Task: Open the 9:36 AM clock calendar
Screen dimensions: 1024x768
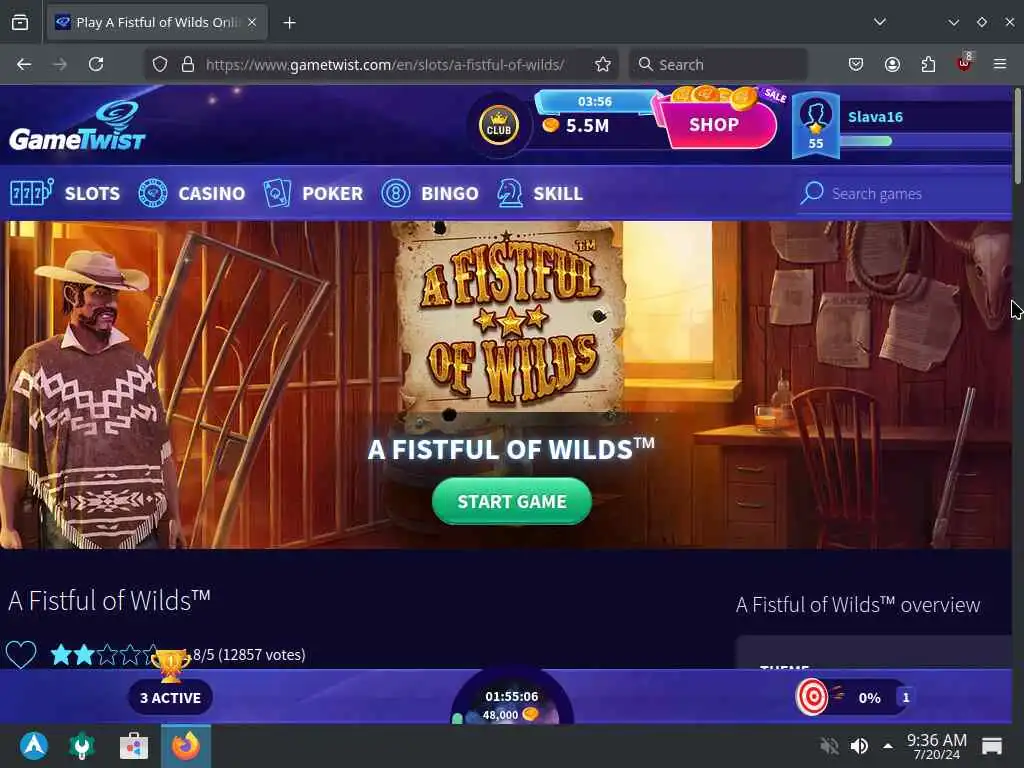Action: [x=936, y=746]
